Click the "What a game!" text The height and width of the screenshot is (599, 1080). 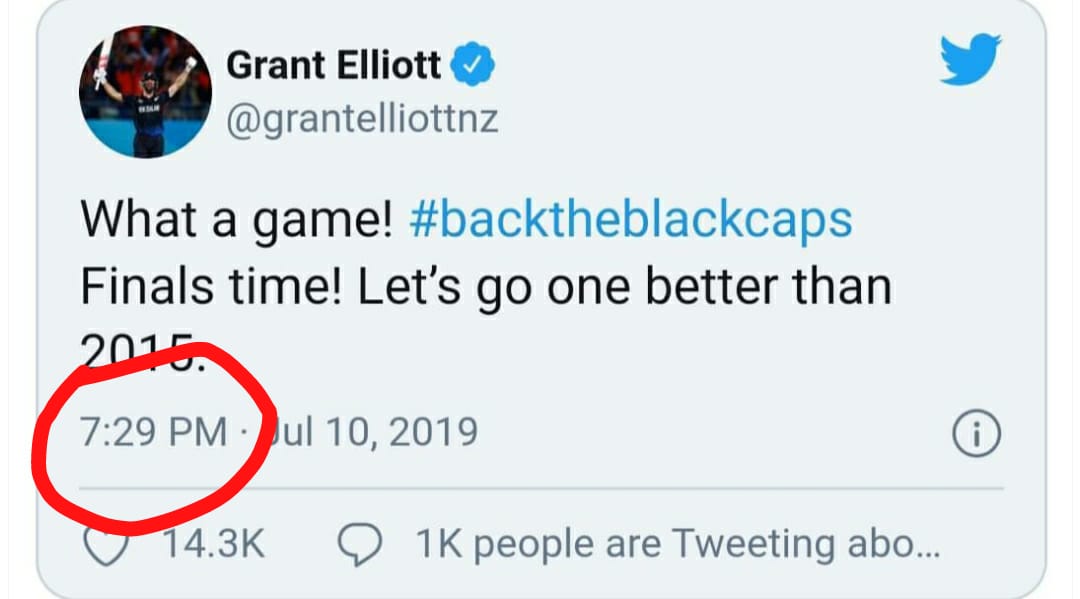(235, 219)
